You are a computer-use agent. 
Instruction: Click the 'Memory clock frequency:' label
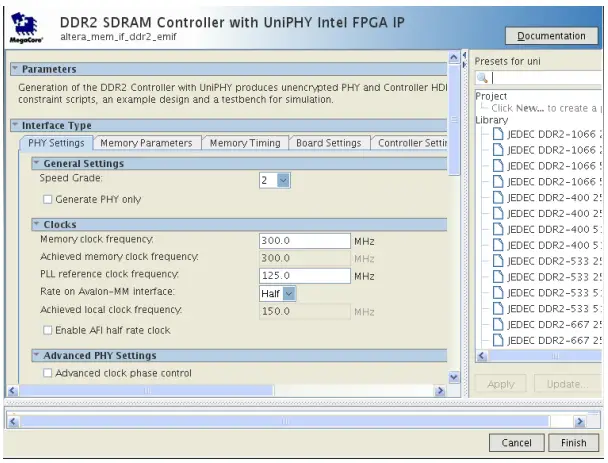pyautogui.click(x=97, y=239)
